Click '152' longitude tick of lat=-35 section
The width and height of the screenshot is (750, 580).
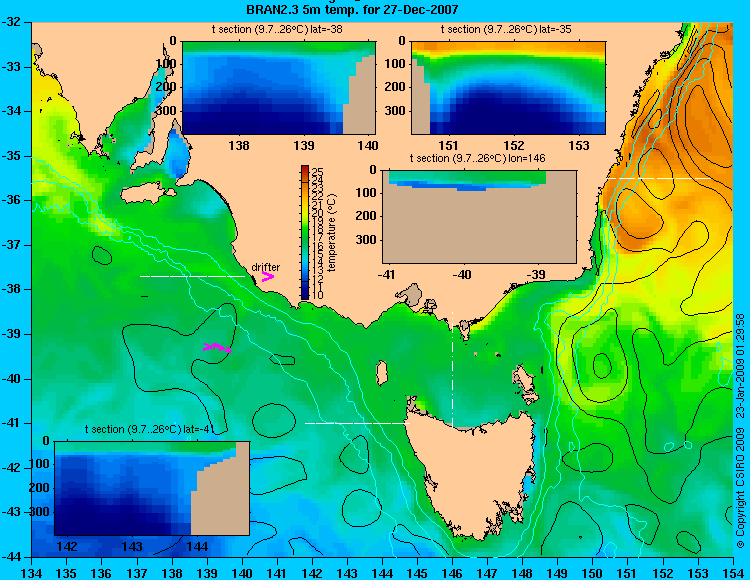[x=514, y=145]
